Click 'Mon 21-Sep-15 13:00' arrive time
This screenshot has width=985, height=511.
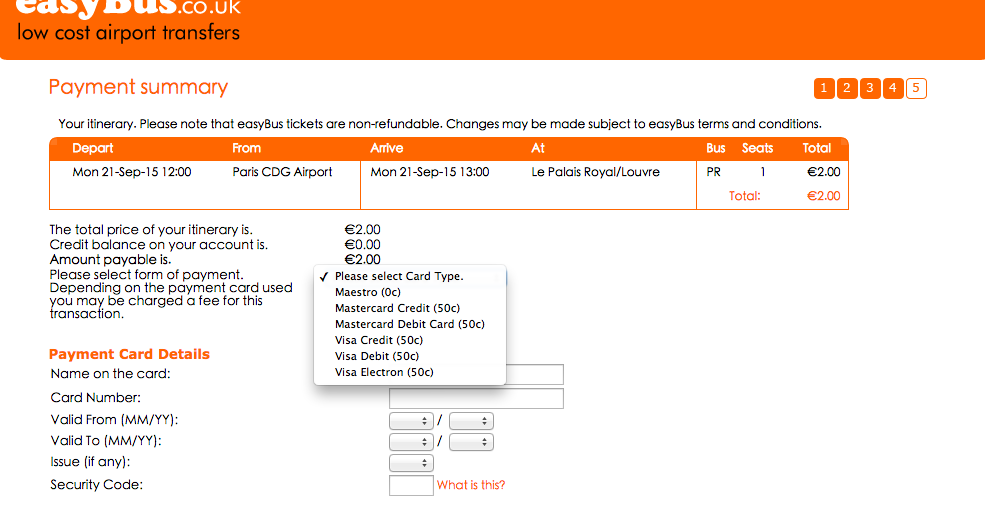[x=430, y=172]
